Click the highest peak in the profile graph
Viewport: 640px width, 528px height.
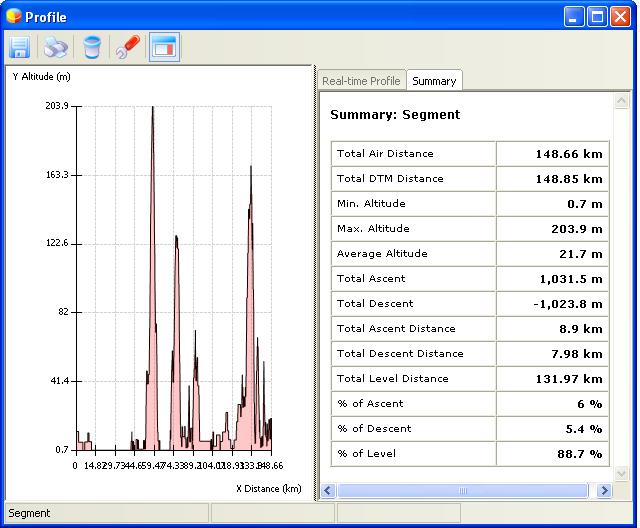point(153,108)
